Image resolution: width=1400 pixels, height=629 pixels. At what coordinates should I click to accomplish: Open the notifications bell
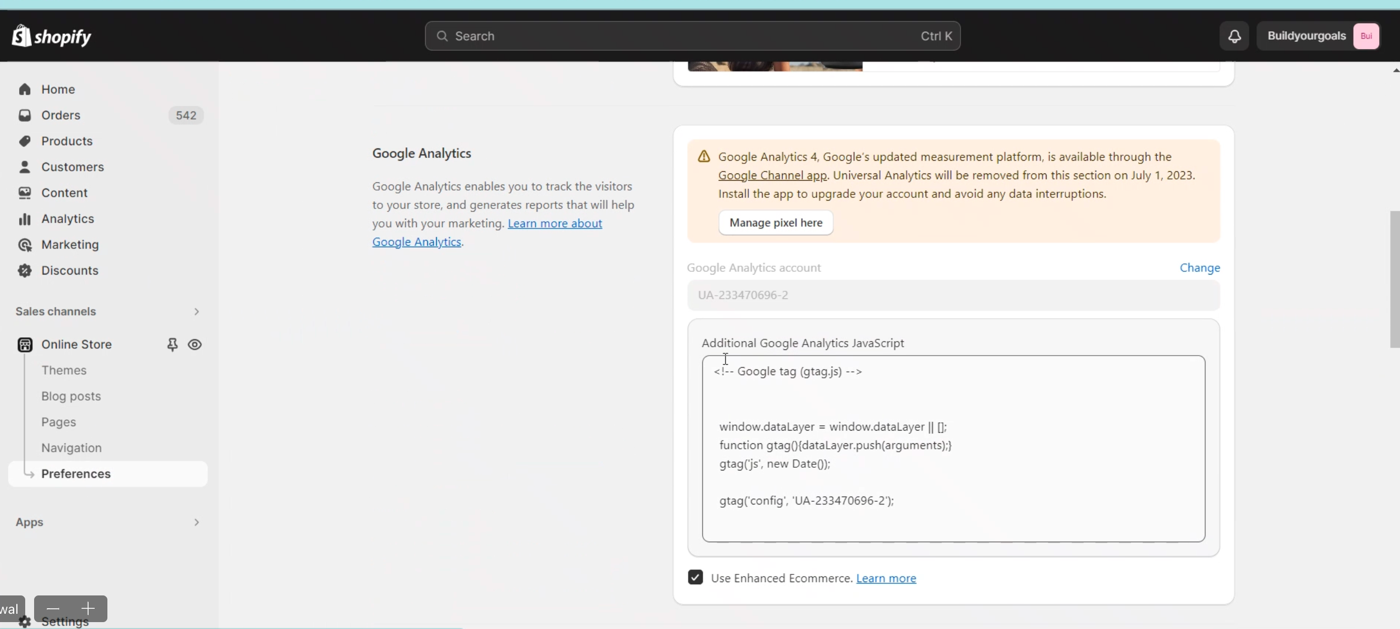click(x=1233, y=35)
